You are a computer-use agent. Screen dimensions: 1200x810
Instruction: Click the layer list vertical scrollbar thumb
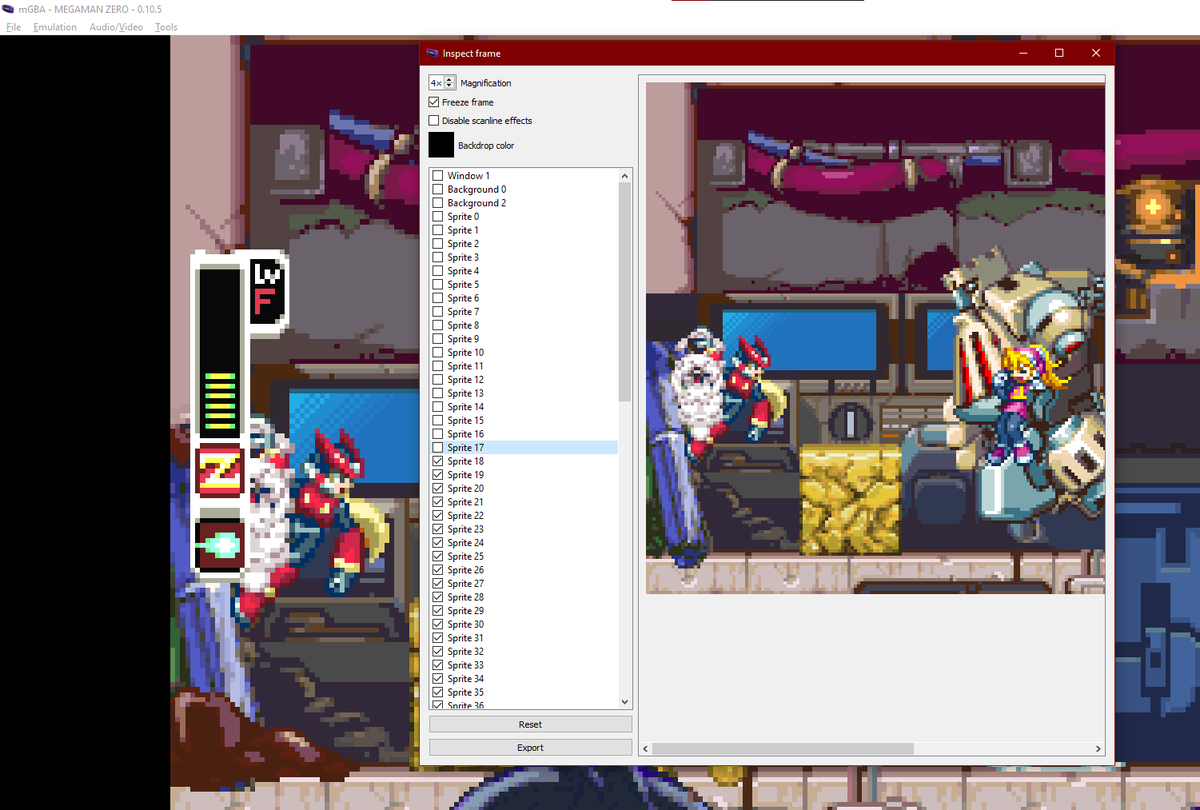click(625, 292)
